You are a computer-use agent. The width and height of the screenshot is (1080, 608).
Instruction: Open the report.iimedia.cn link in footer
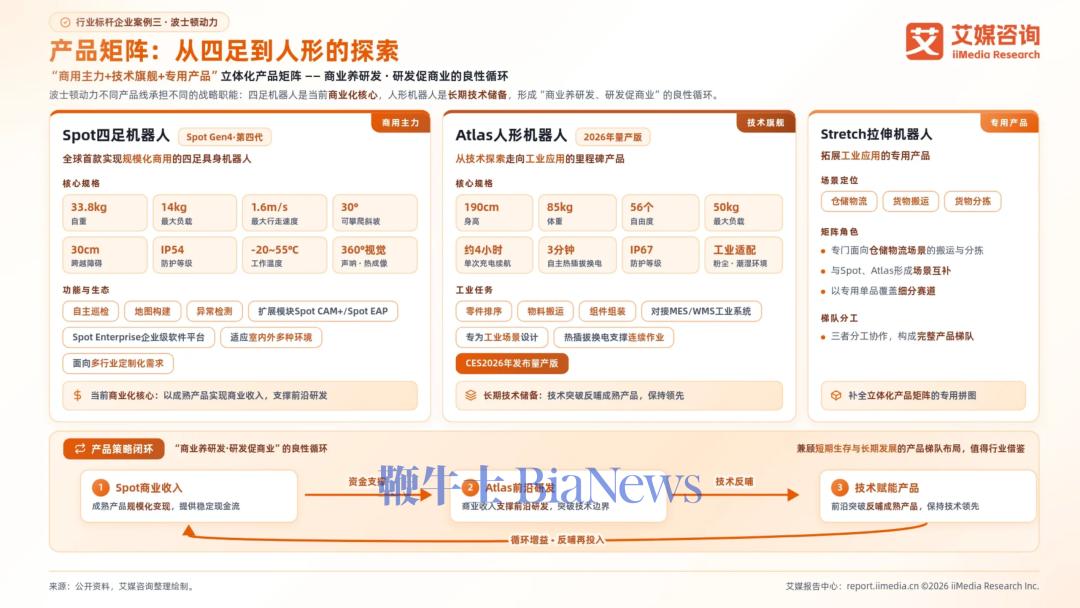[x=882, y=586]
